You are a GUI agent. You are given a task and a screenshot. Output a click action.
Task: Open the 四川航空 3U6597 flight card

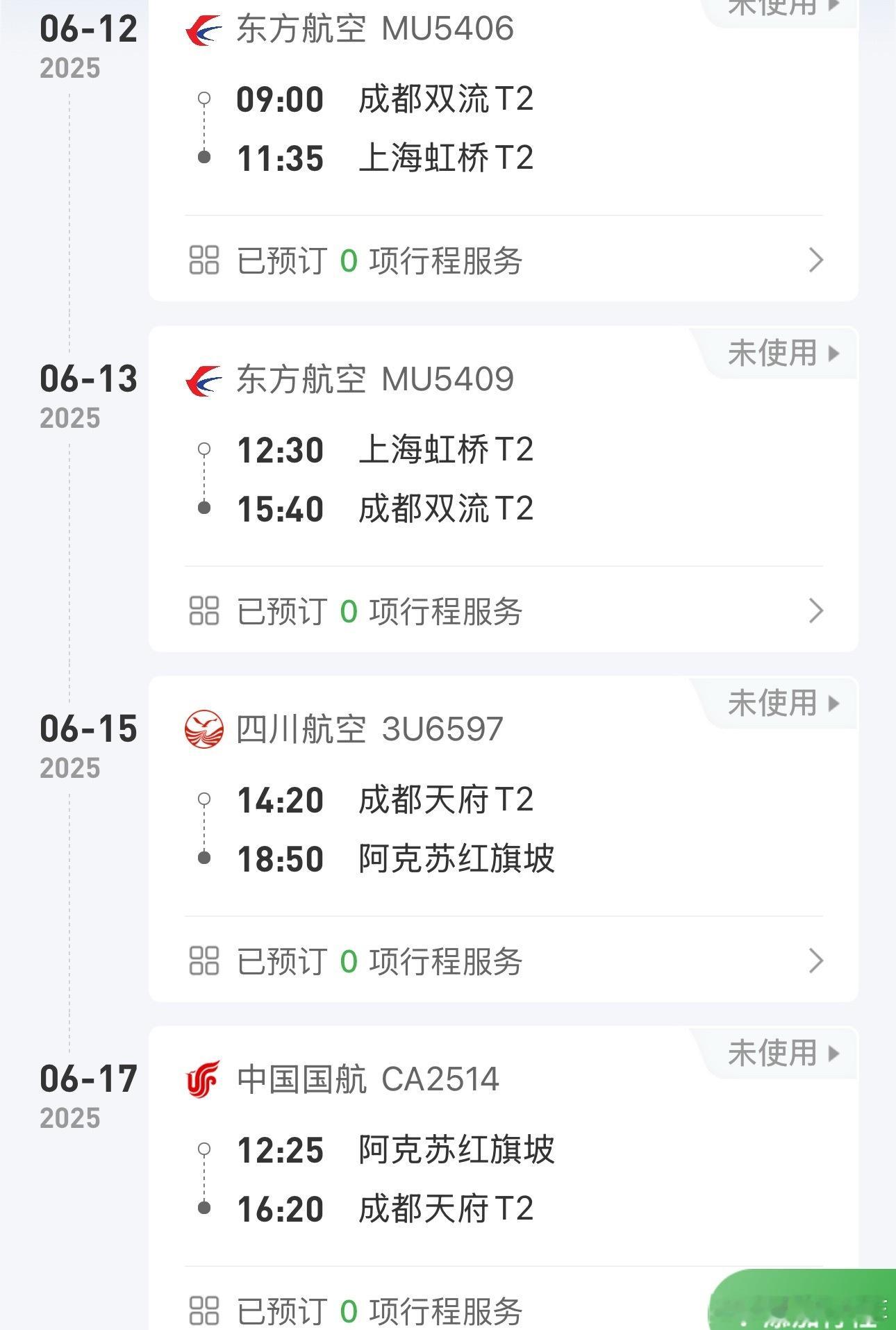tap(504, 839)
